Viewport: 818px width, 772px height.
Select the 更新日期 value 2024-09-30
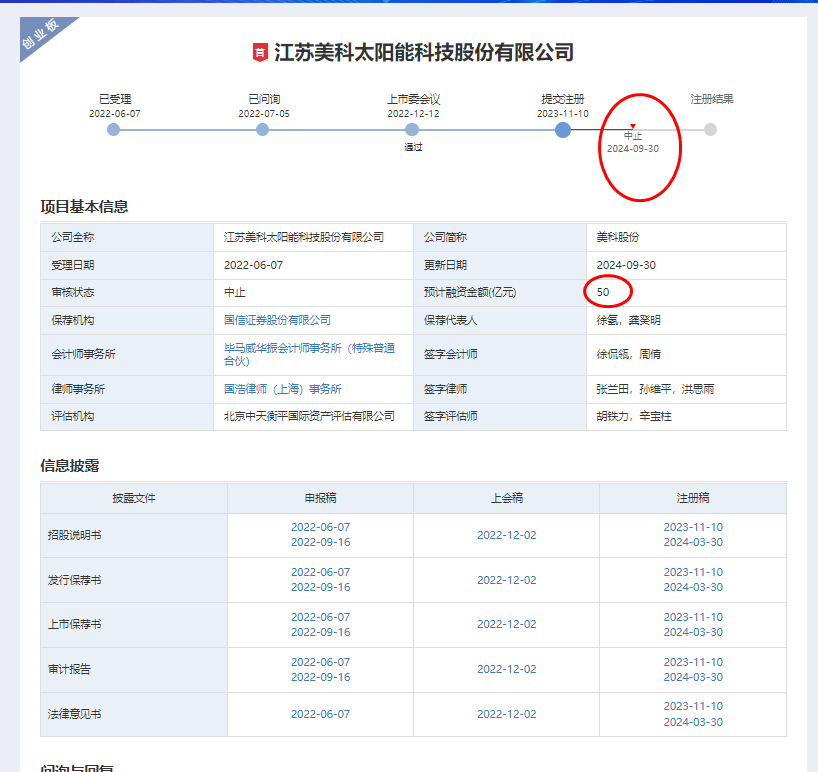(626, 265)
